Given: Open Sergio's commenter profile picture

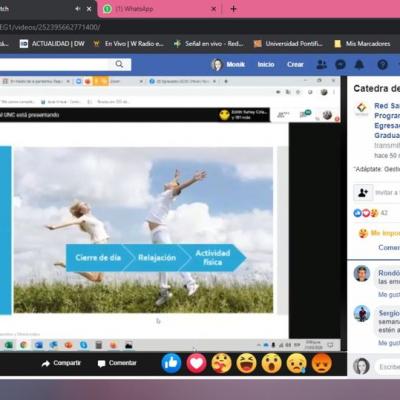Looking at the screenshot, I should (362, 313).
